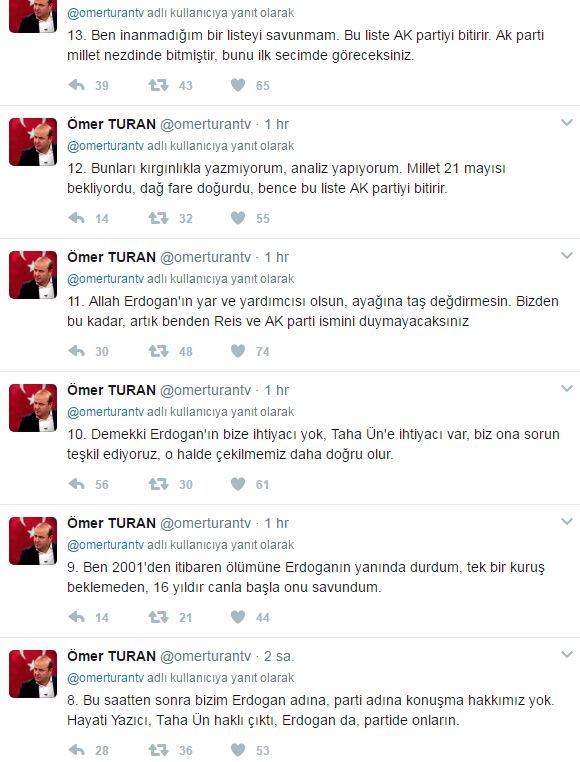Open the chevron menu on tweet 11

pos(567,256)
